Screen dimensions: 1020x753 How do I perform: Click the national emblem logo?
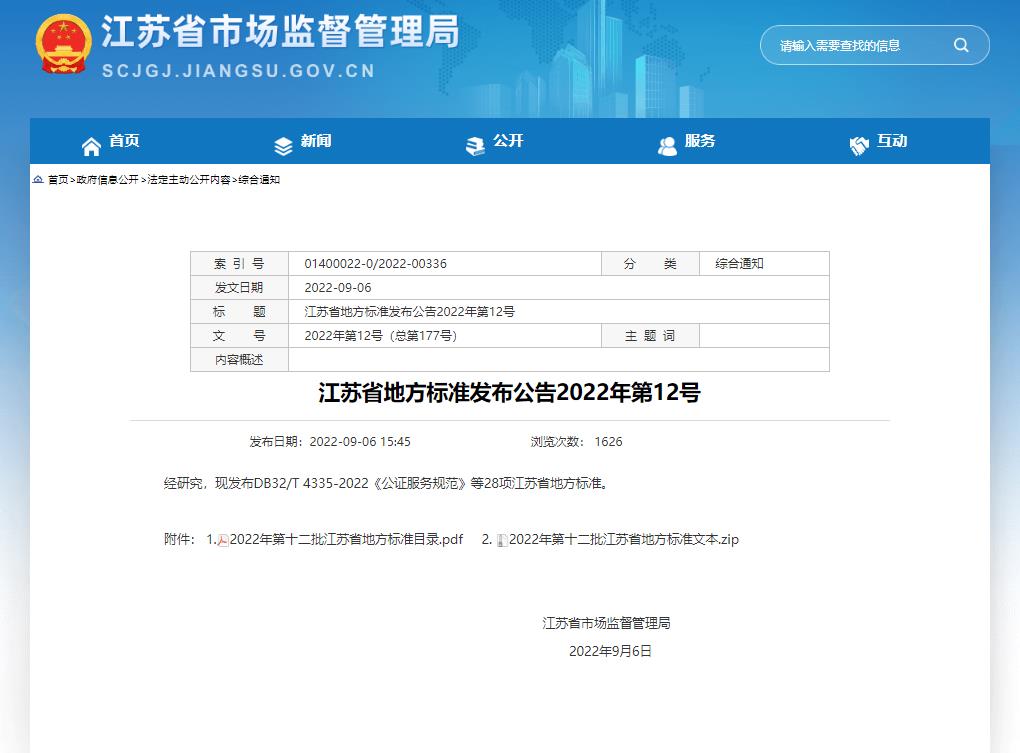(x=63, y=43)
